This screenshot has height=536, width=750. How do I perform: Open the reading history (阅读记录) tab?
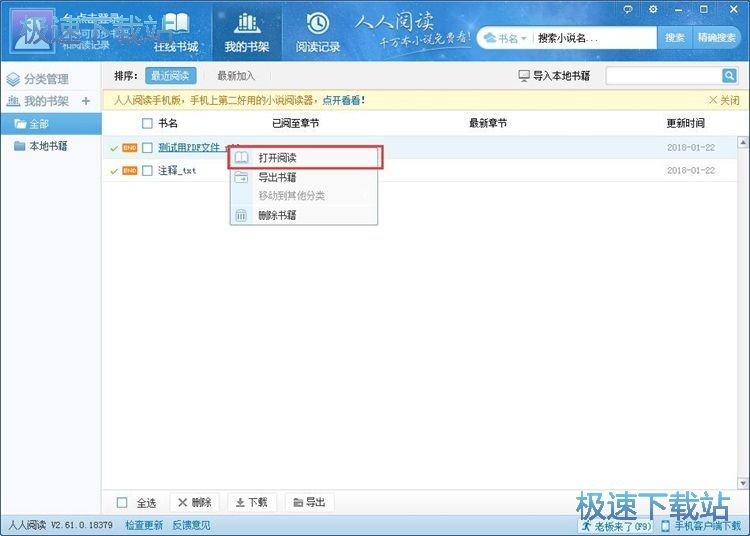pyautogui.click(x=318, y=33)
